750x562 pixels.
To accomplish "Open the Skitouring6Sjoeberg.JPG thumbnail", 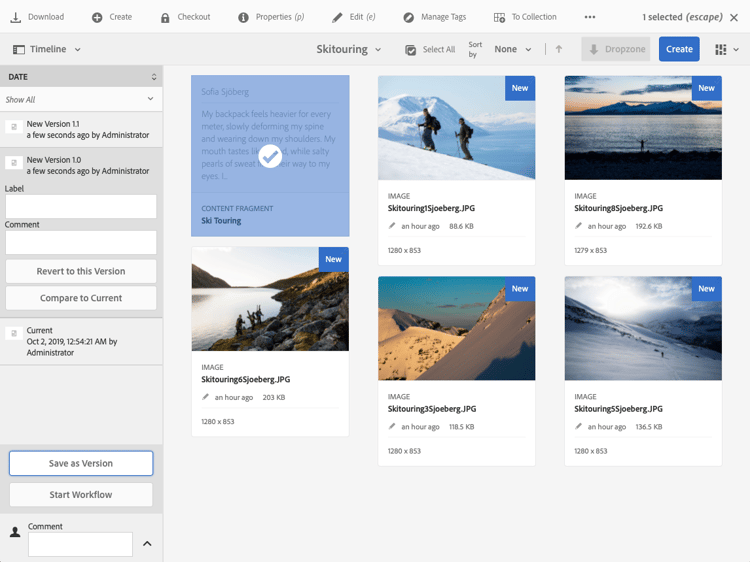I will 270,299.
